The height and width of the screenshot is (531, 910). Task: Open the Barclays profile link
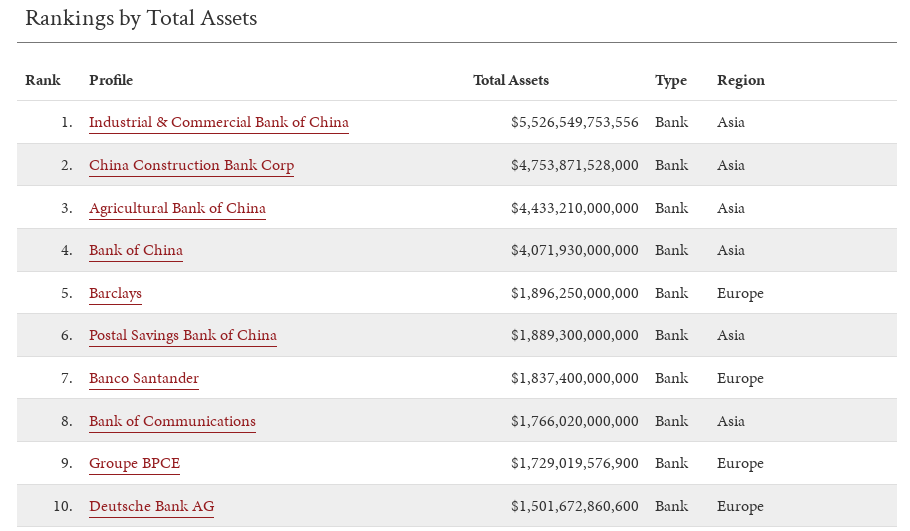tap(115, 293)
